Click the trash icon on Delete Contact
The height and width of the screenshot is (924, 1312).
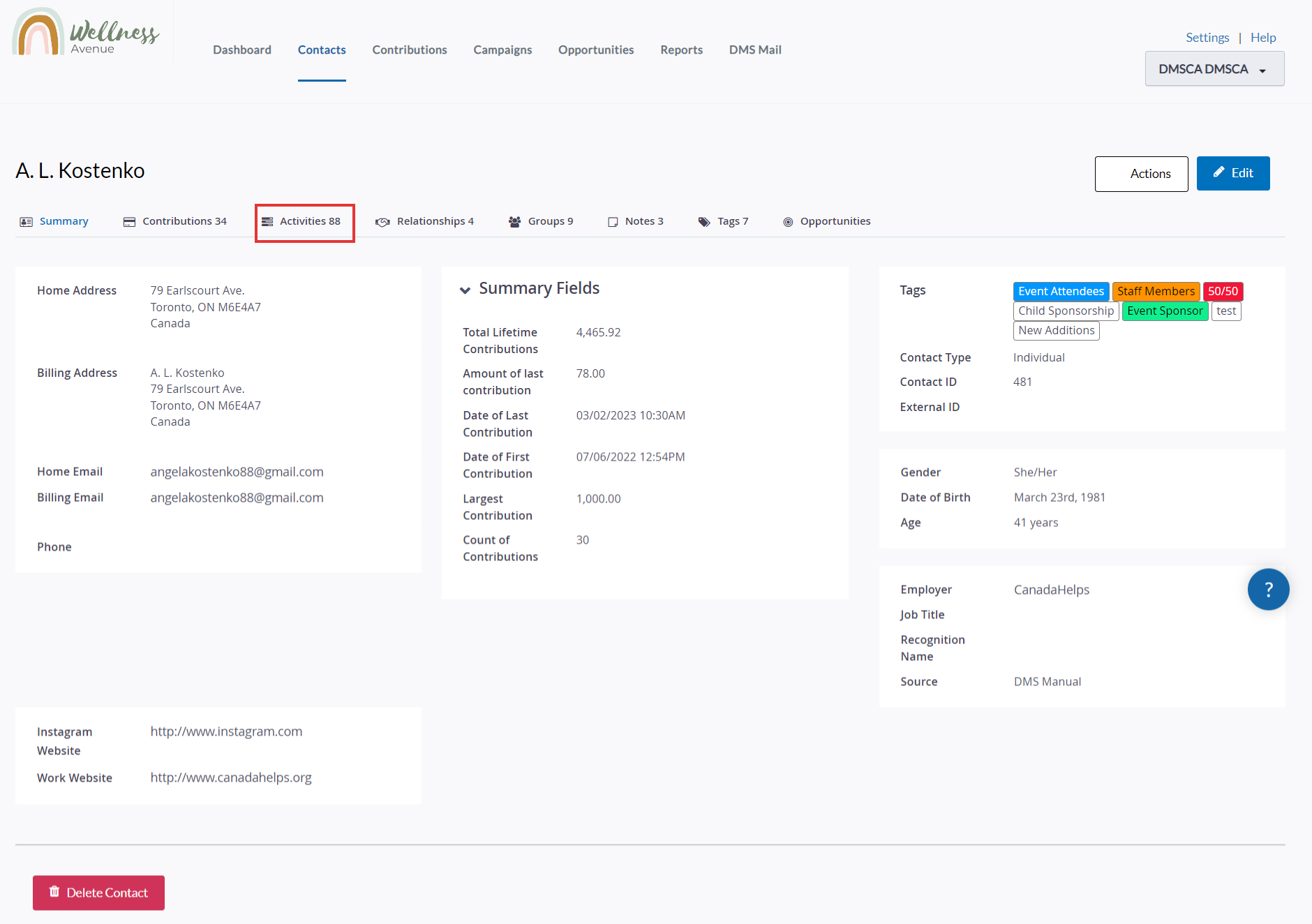coord(54,891)
